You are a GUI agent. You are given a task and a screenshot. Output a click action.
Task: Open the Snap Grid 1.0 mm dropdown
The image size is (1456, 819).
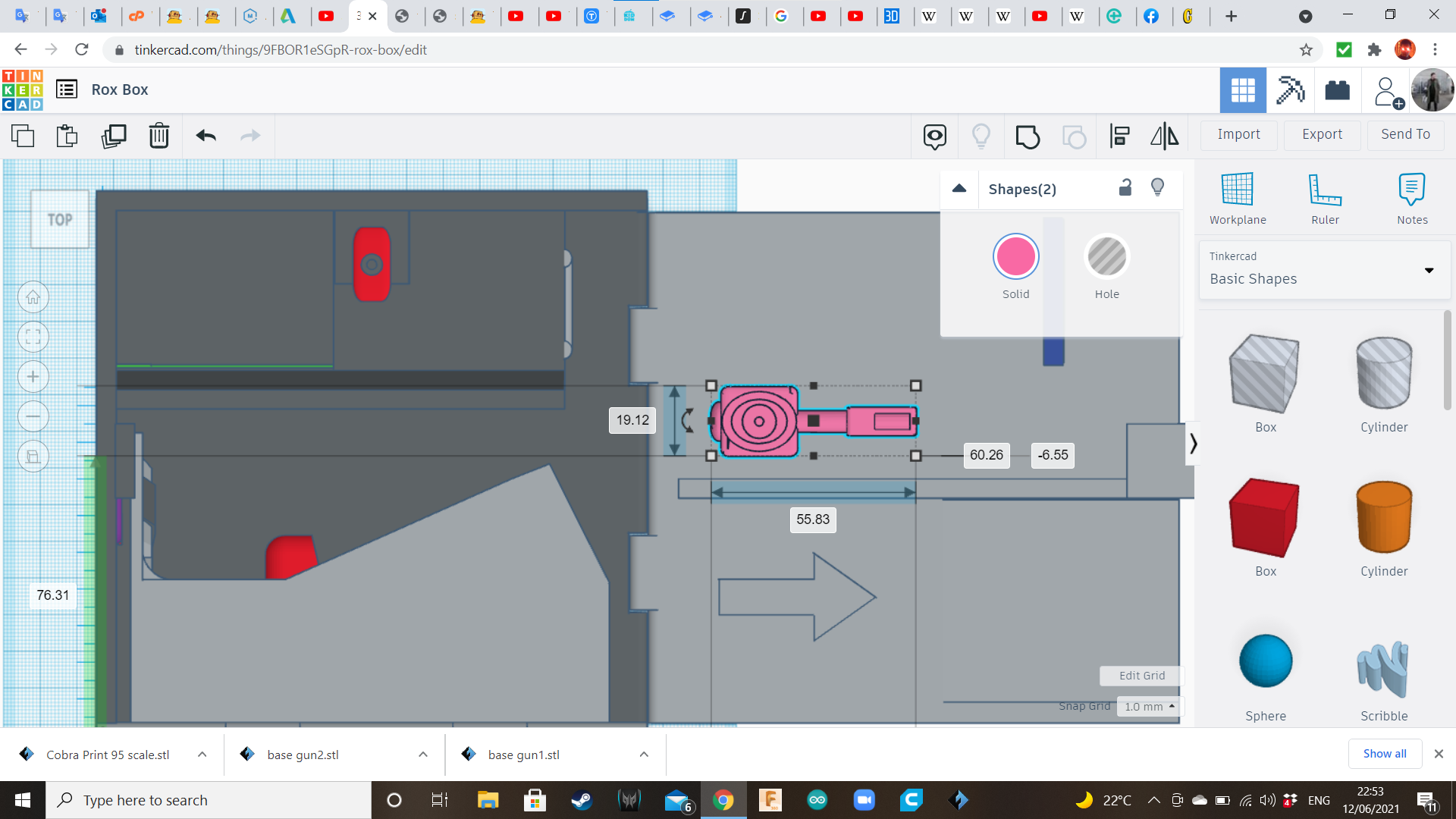click(x=1149, y=707)
